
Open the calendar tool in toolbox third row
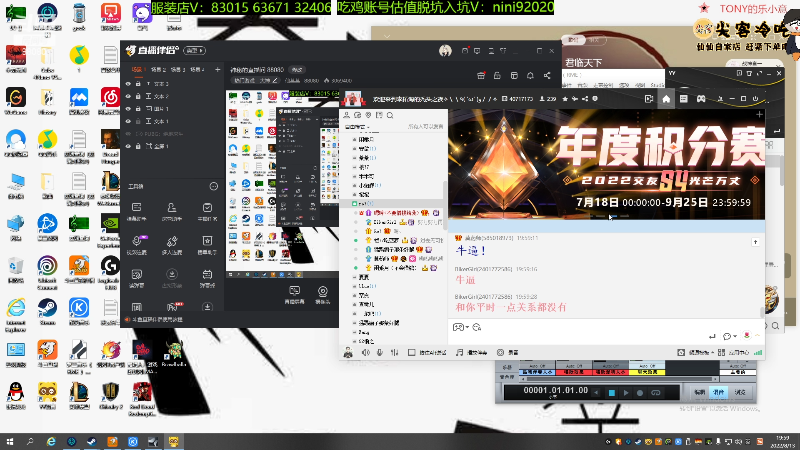(x=207, y=278)
